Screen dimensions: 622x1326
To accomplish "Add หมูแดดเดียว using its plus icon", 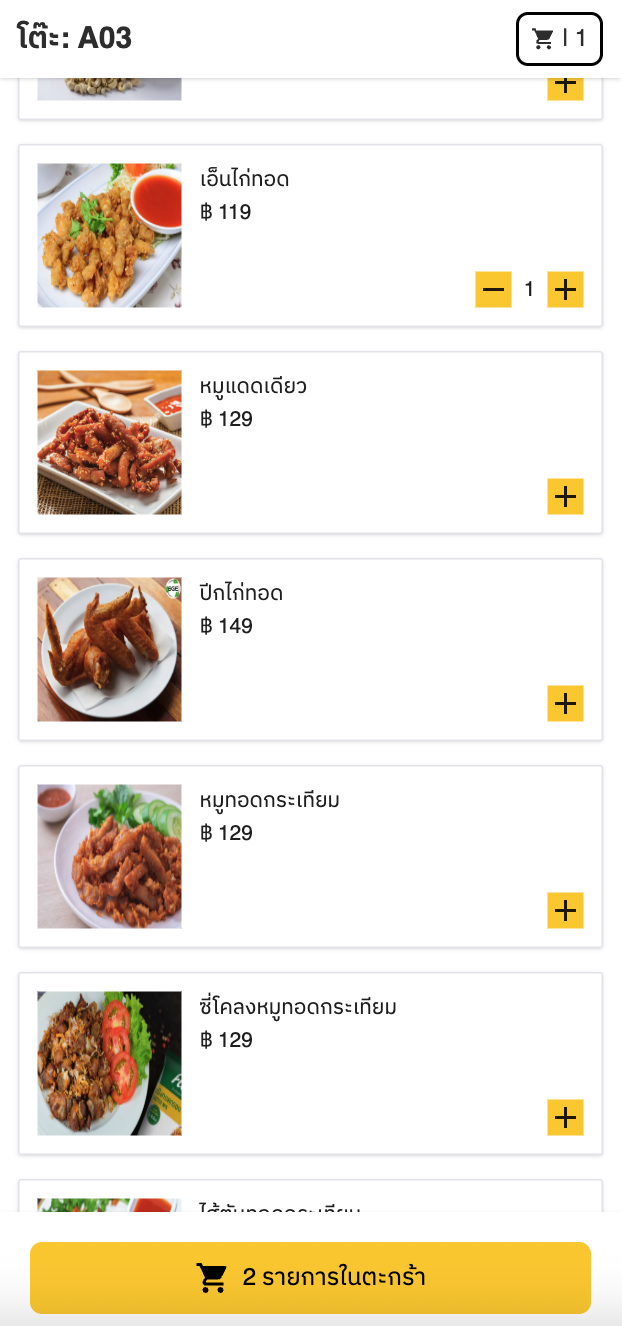I will 565,496.
